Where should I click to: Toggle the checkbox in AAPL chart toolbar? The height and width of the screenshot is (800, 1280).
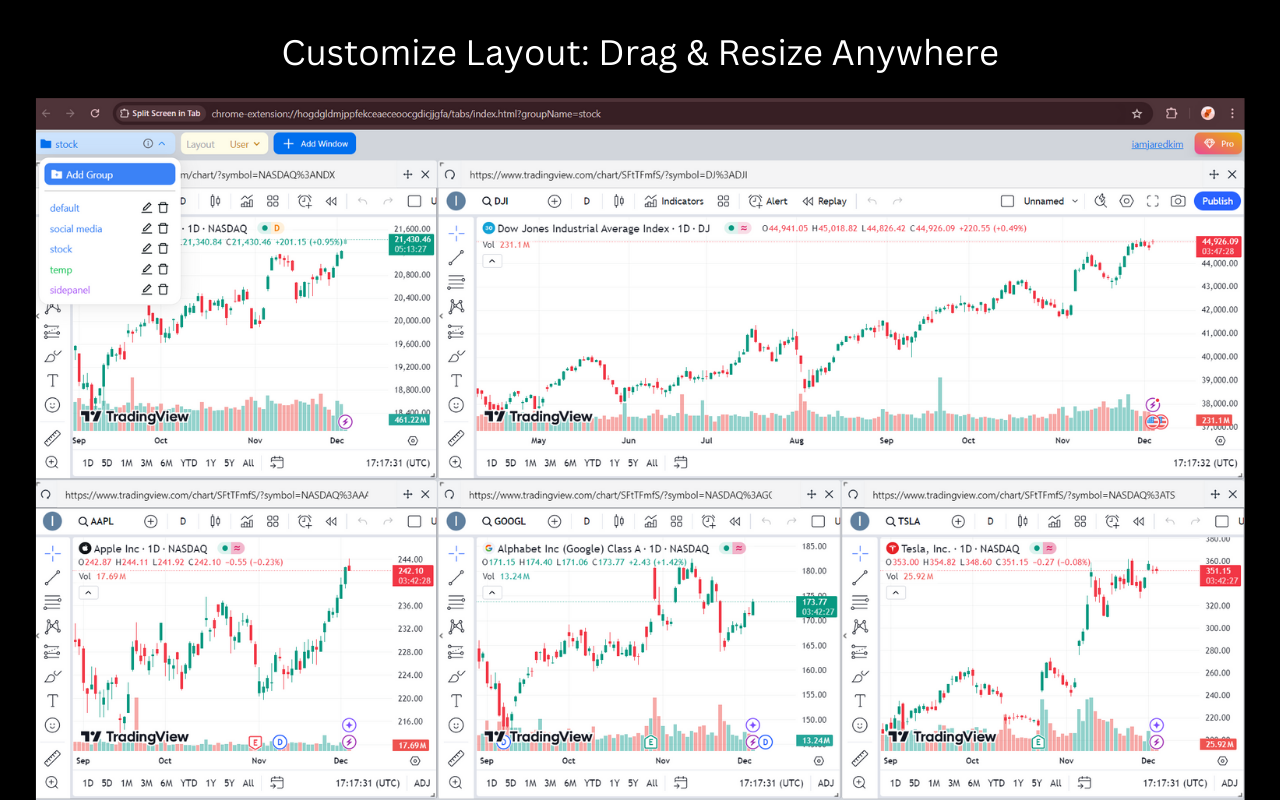414,521
